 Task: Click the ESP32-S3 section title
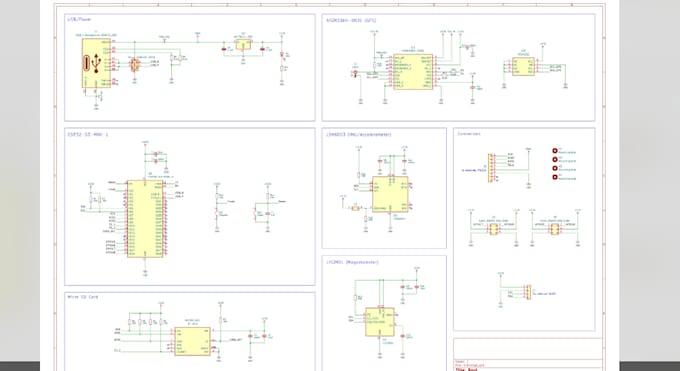pyautogui.click(x=88, y=135)
